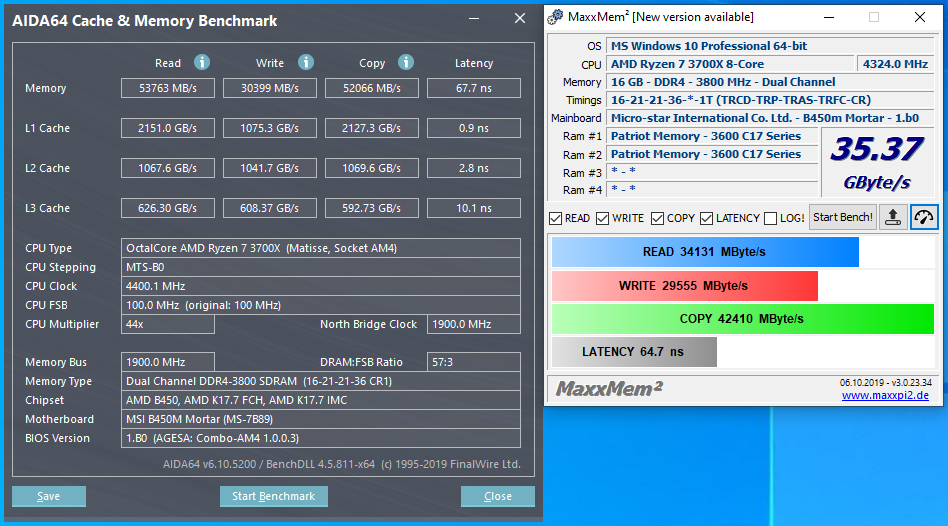
Task: Click the BIOS Version 1.B0 field
Action: pyautogui.click(x=321, y=438)
